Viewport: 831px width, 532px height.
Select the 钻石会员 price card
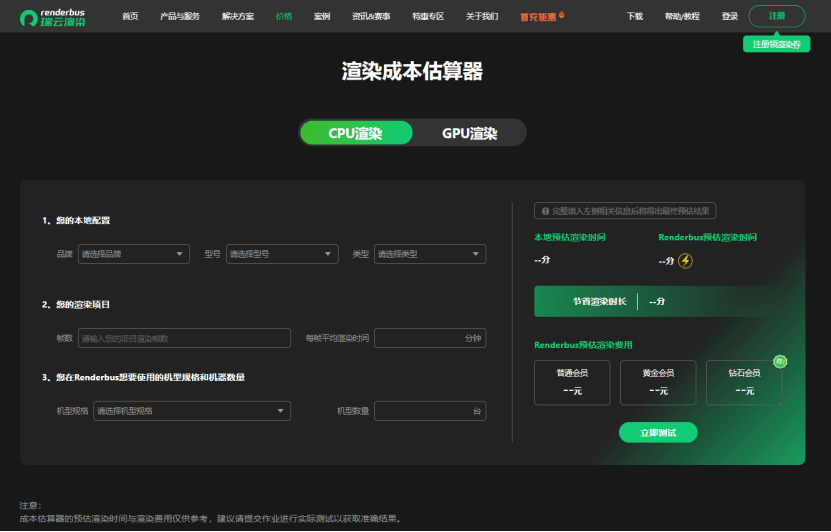click(x=744, y=383)
